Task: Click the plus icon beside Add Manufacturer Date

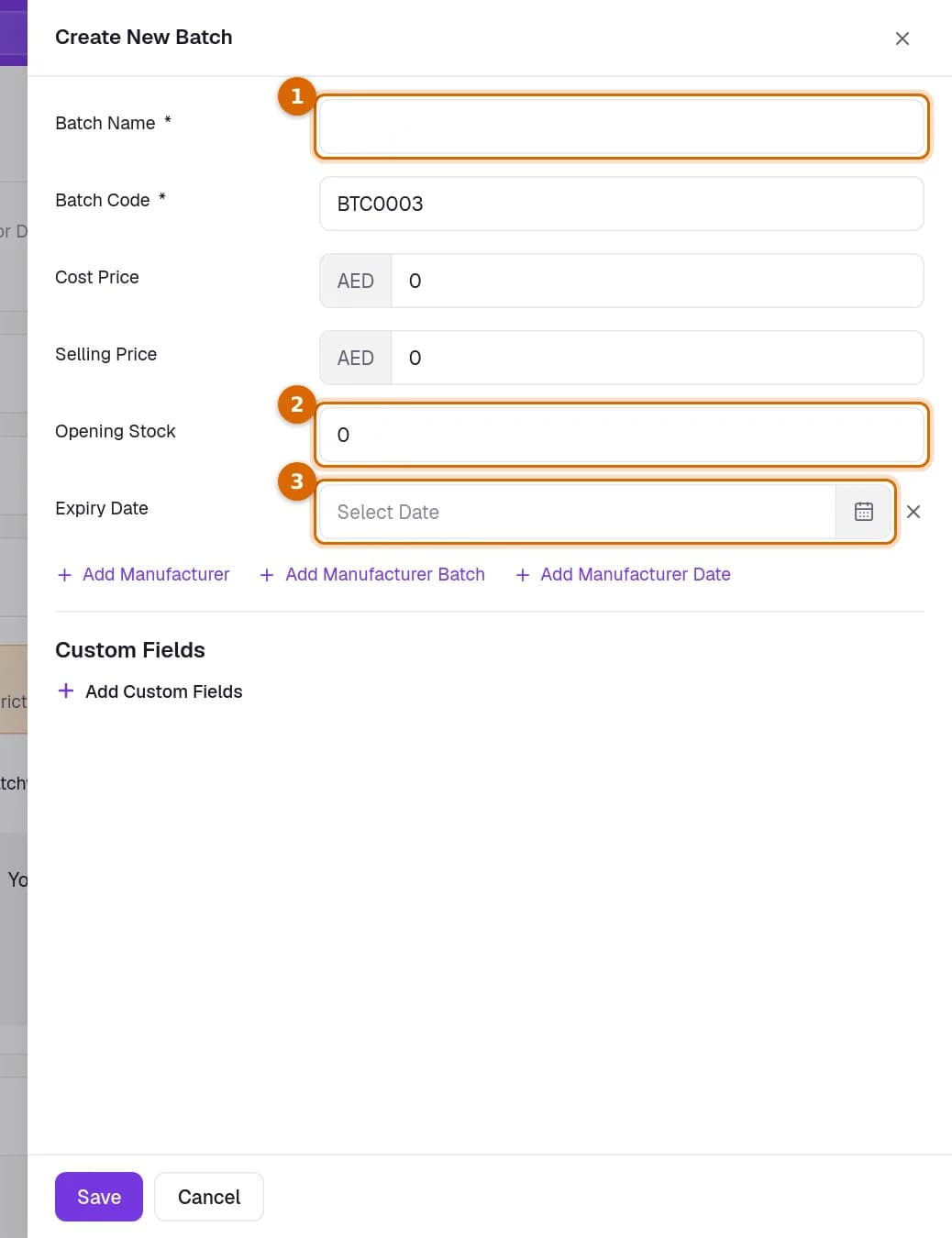Action: [523, 575]
